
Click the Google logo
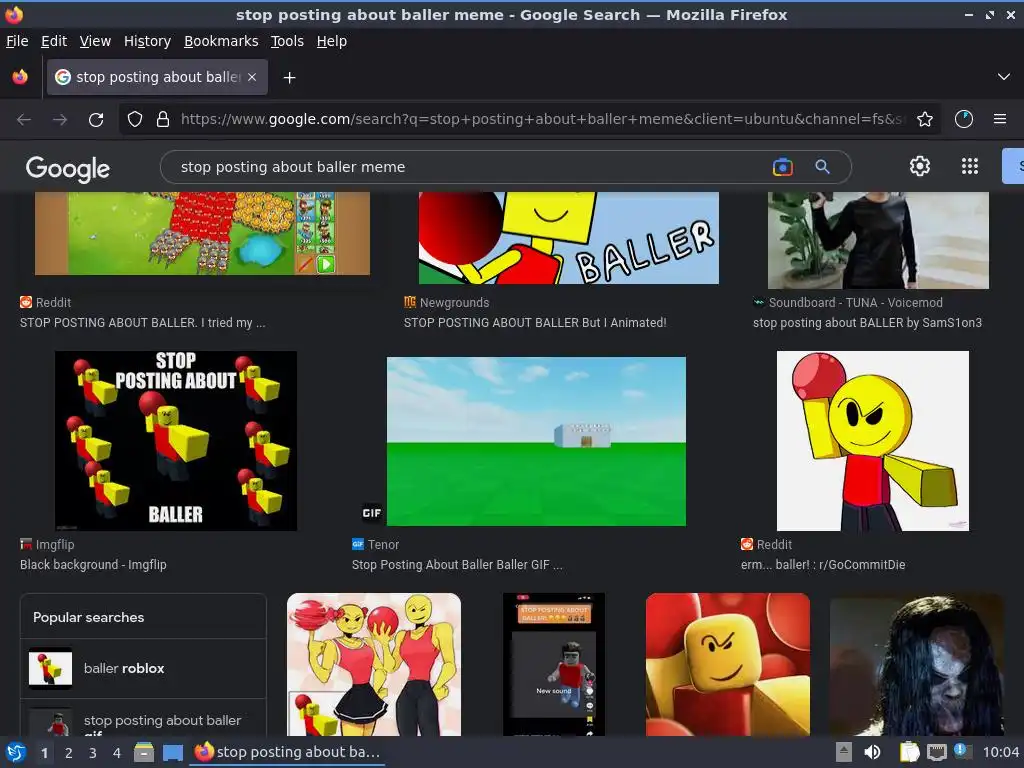coord(68,168)
